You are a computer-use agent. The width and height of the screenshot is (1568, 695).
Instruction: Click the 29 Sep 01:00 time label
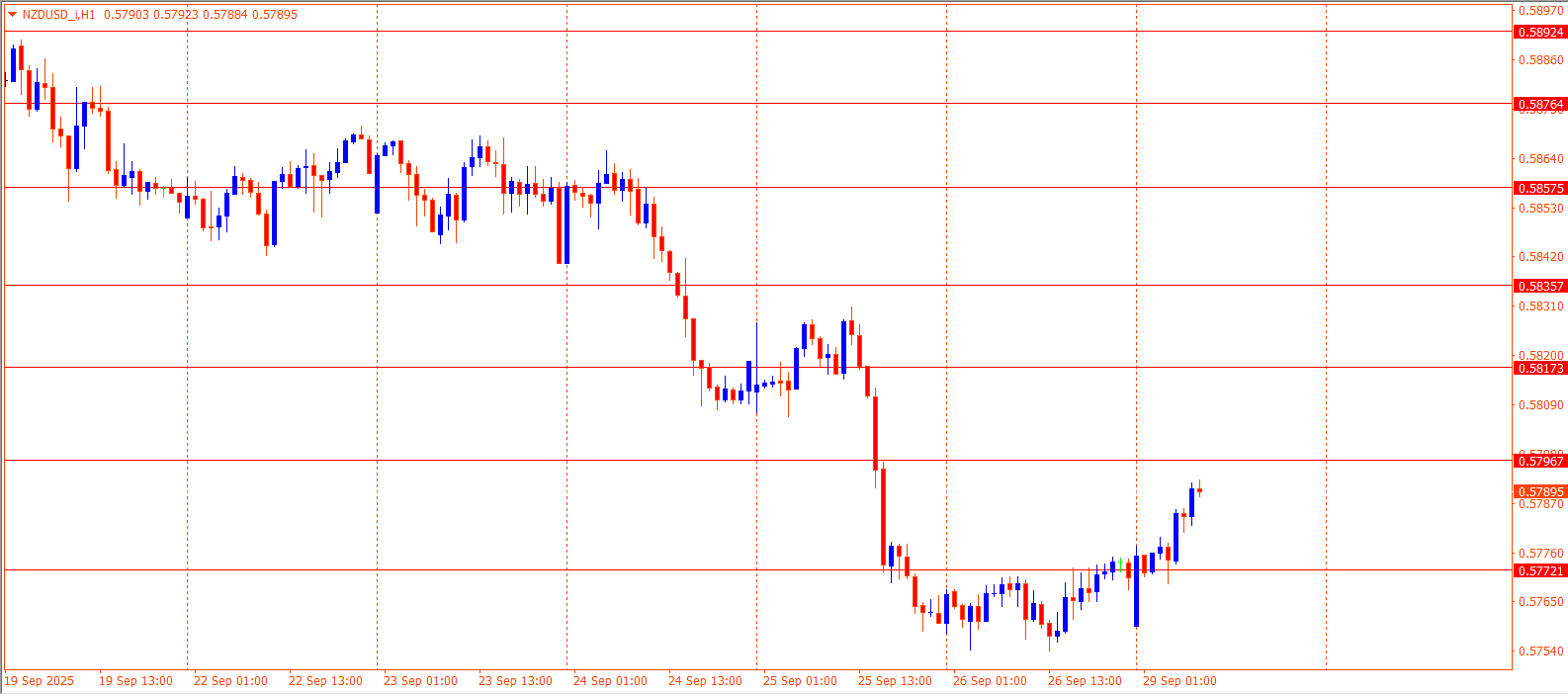tap(1179, 681)
